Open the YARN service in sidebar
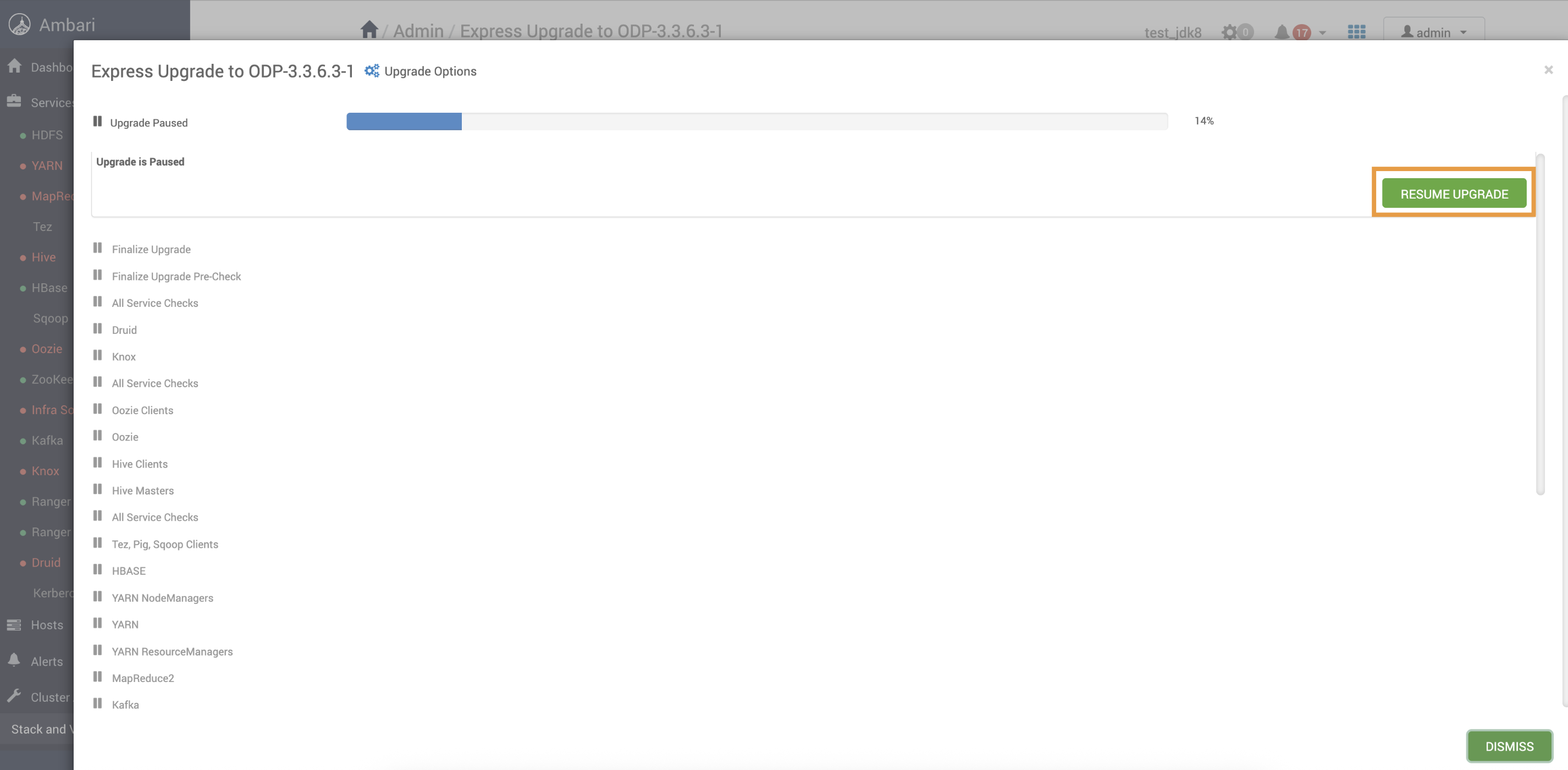The height and width of the screenshot is (770, 1568). click(x=47, y=165)
